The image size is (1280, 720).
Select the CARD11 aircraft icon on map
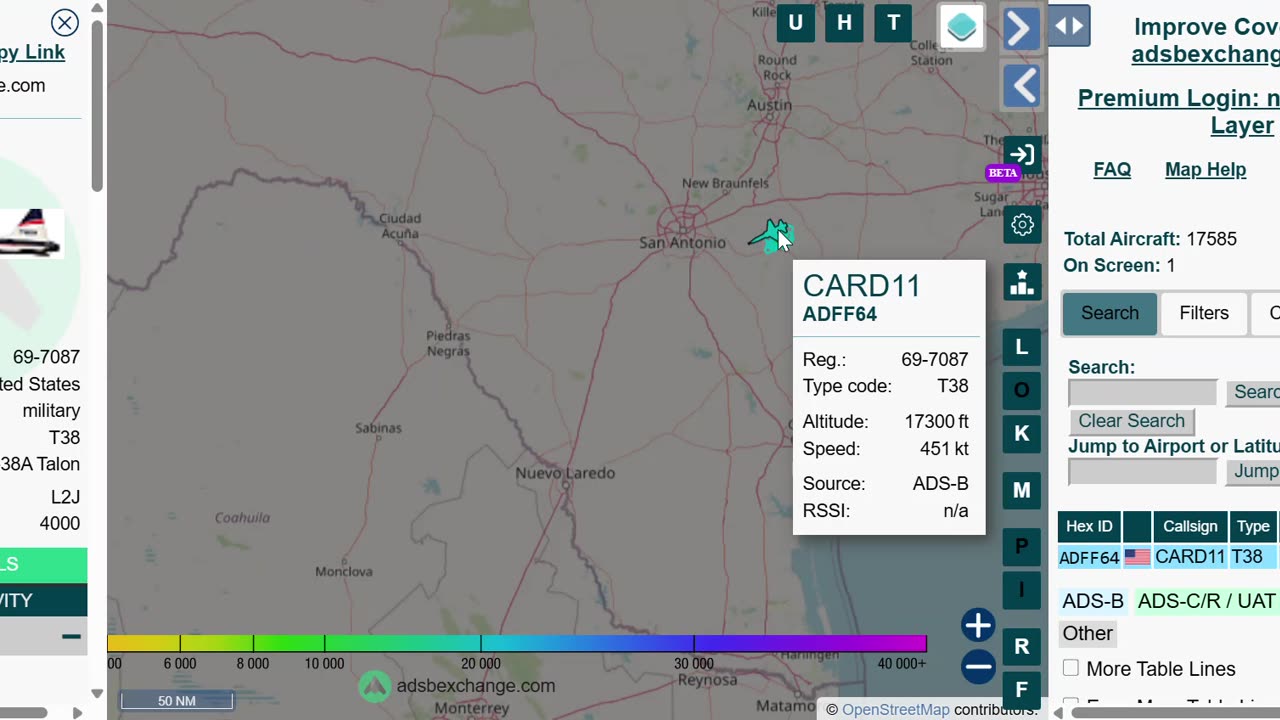[x=769, y=237]
